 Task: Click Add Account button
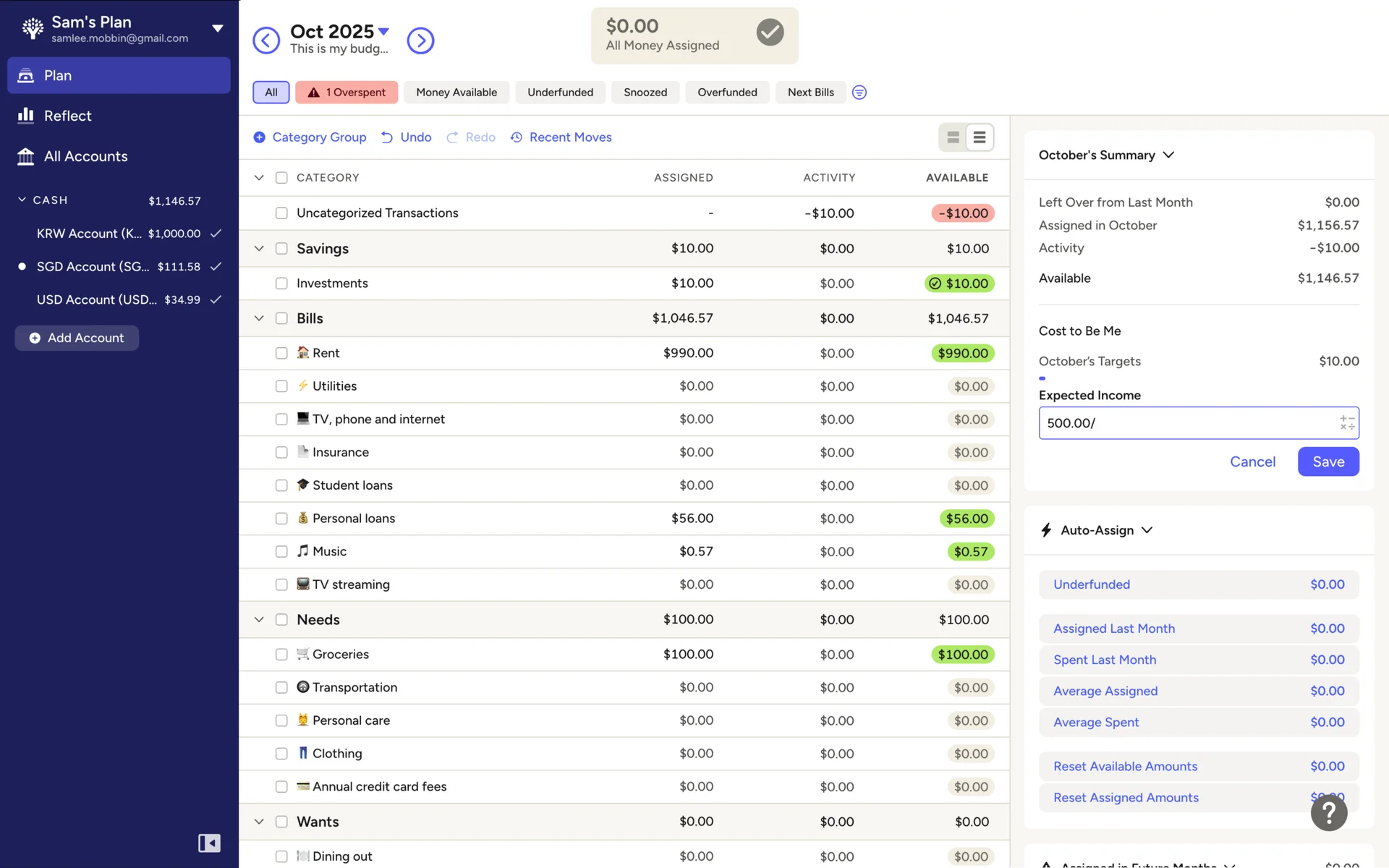coord(77,338)
